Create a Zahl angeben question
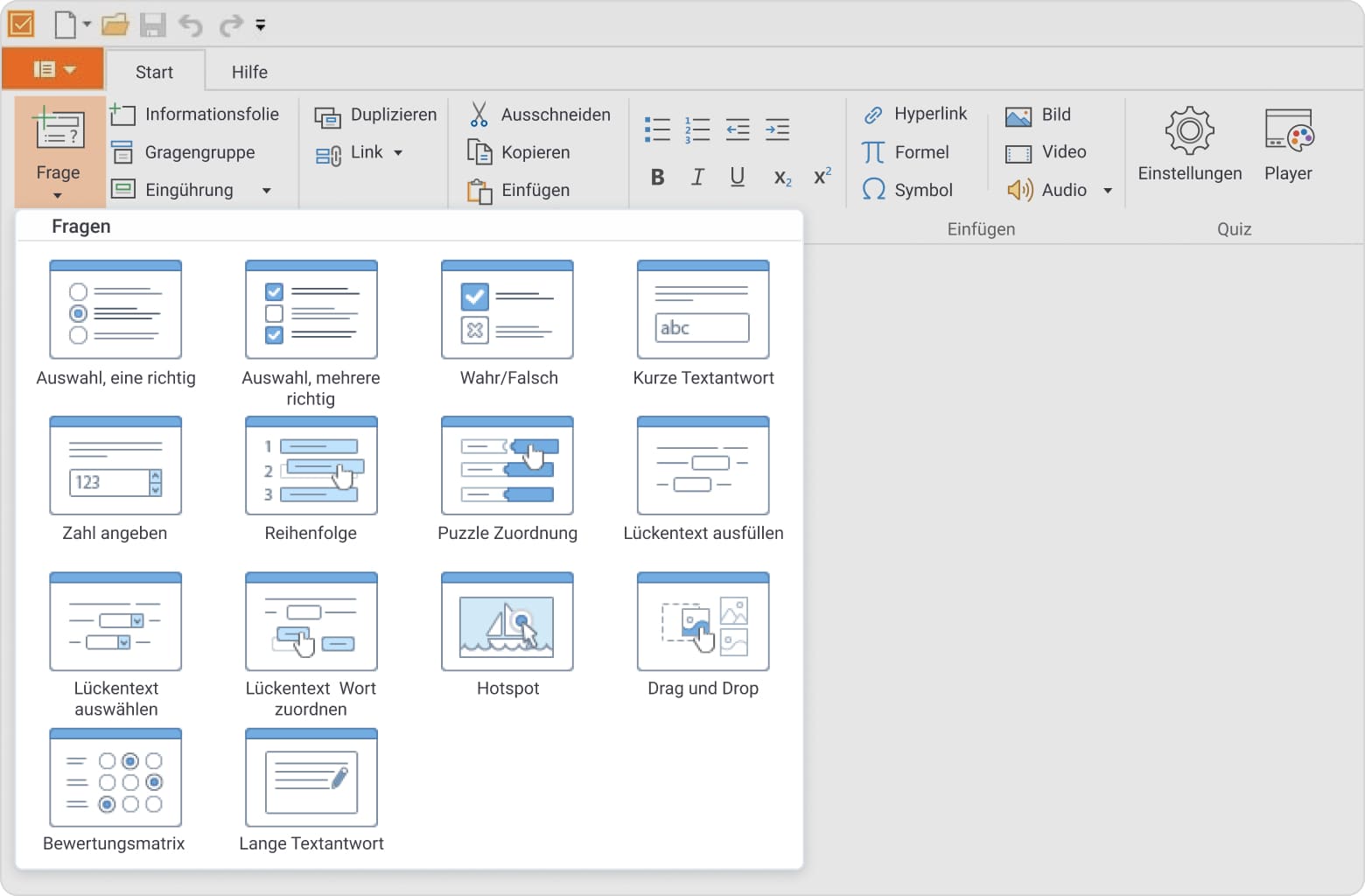Screen dimensions: 1365x896 115,465
